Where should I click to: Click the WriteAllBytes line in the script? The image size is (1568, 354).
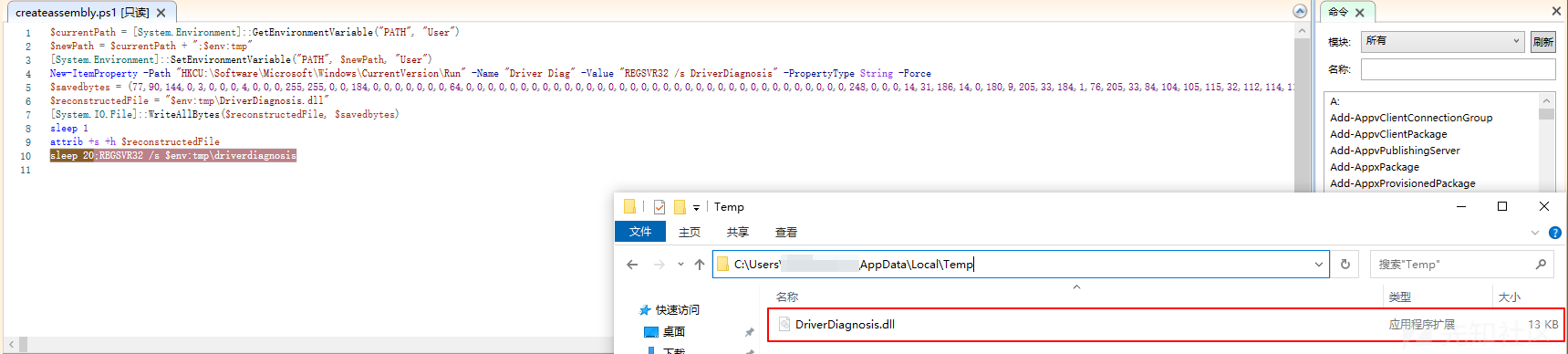pos(224,115)
